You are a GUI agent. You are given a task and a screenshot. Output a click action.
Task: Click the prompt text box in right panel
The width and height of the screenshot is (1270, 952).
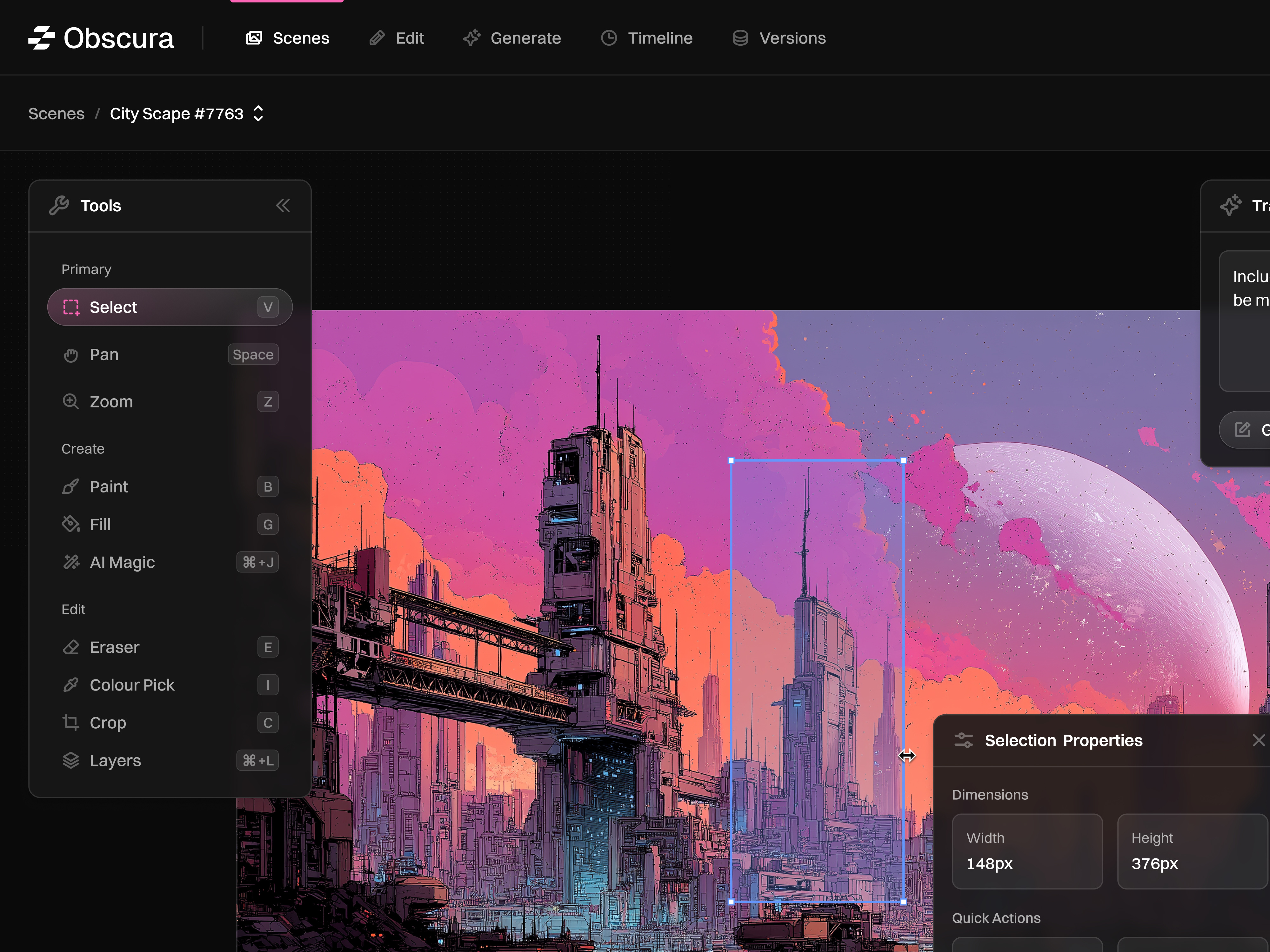pyautogui.click(x=1245, y=321)
